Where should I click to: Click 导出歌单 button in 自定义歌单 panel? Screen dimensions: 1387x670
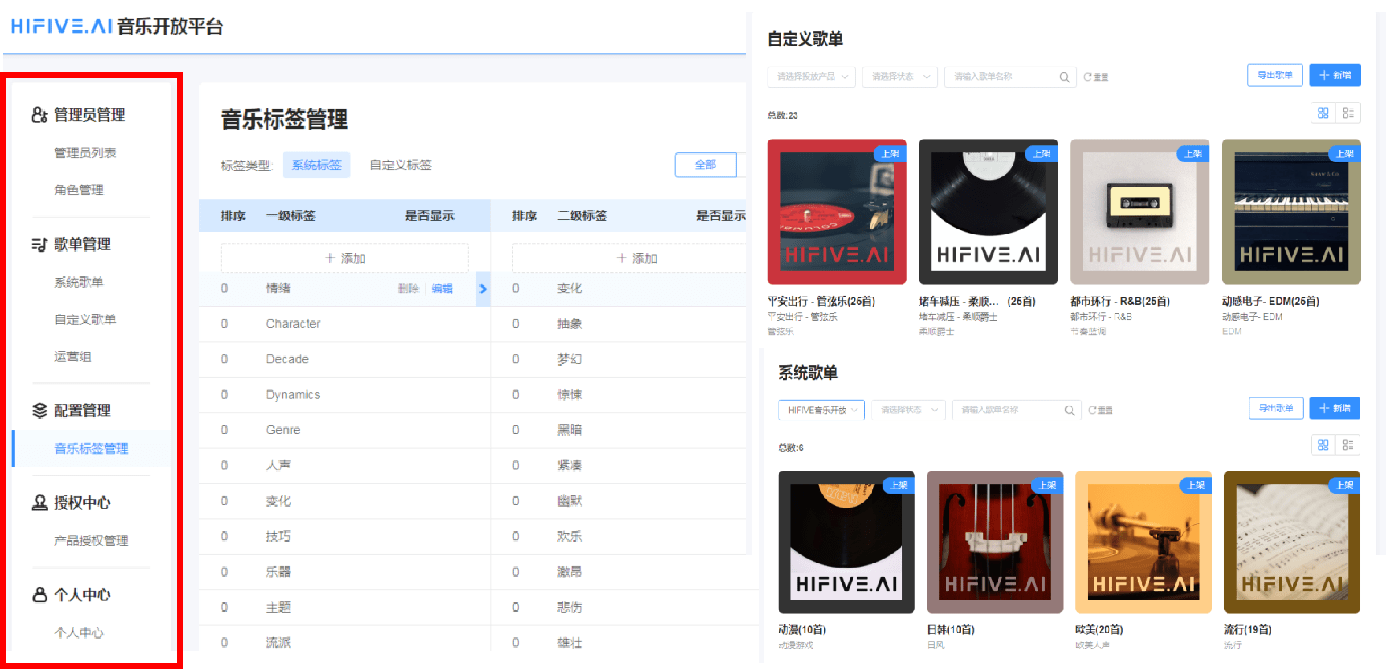[x=1274, y=75]
